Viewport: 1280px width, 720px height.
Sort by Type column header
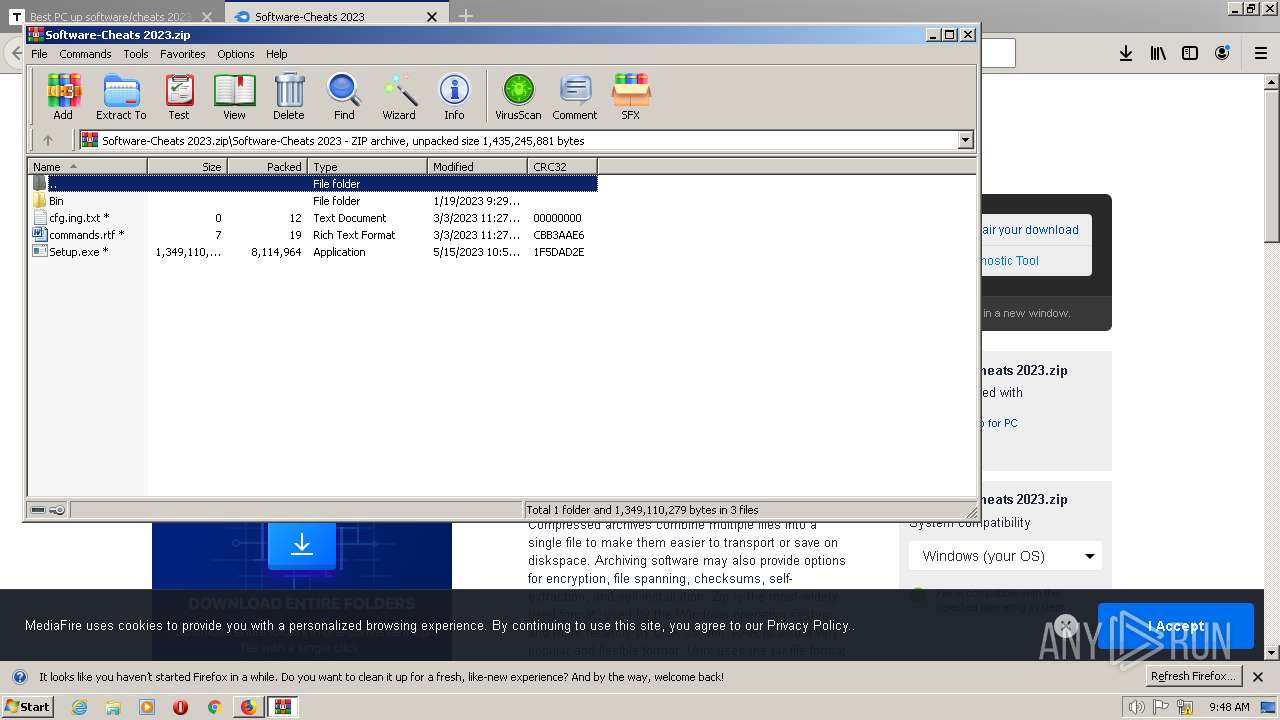(x=368, y=167)
